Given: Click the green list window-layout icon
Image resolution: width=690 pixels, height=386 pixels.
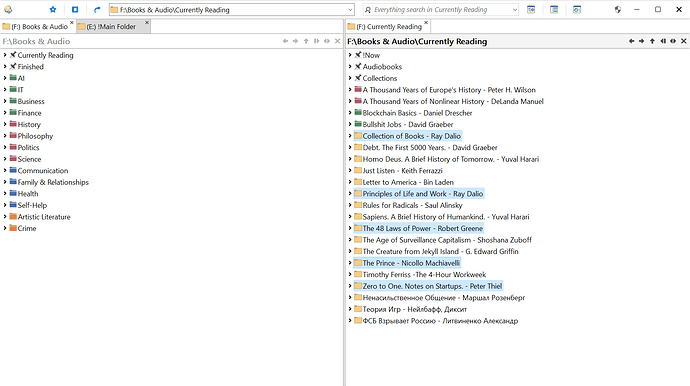Looking at the screenshot, I should click(554, 10).
